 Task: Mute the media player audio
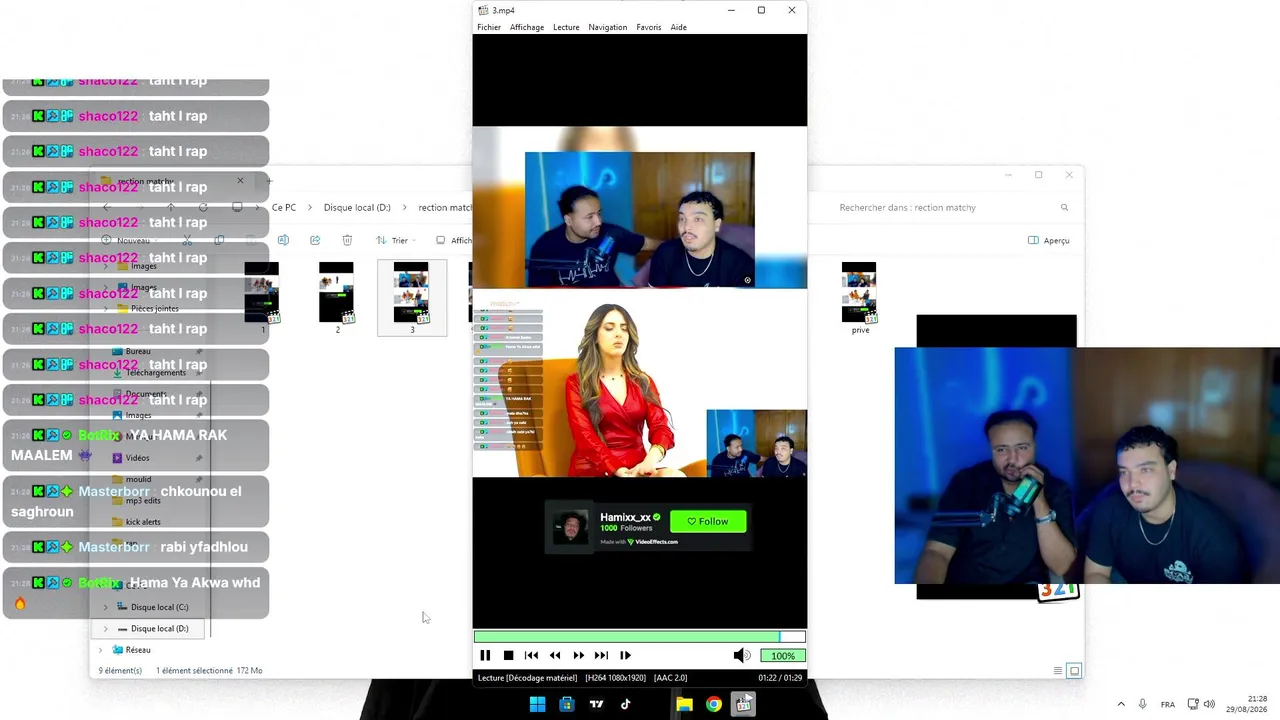tap(741, 655)
